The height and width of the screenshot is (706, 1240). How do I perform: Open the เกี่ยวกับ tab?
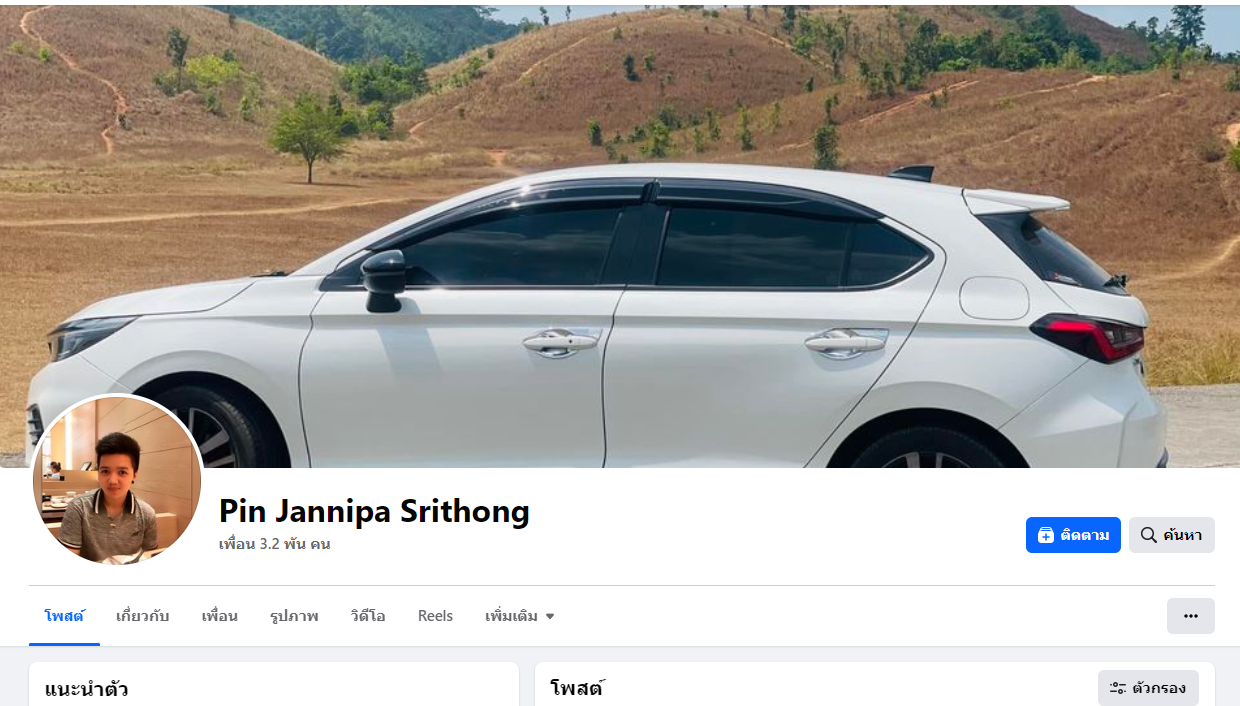(x=142, y=616)
